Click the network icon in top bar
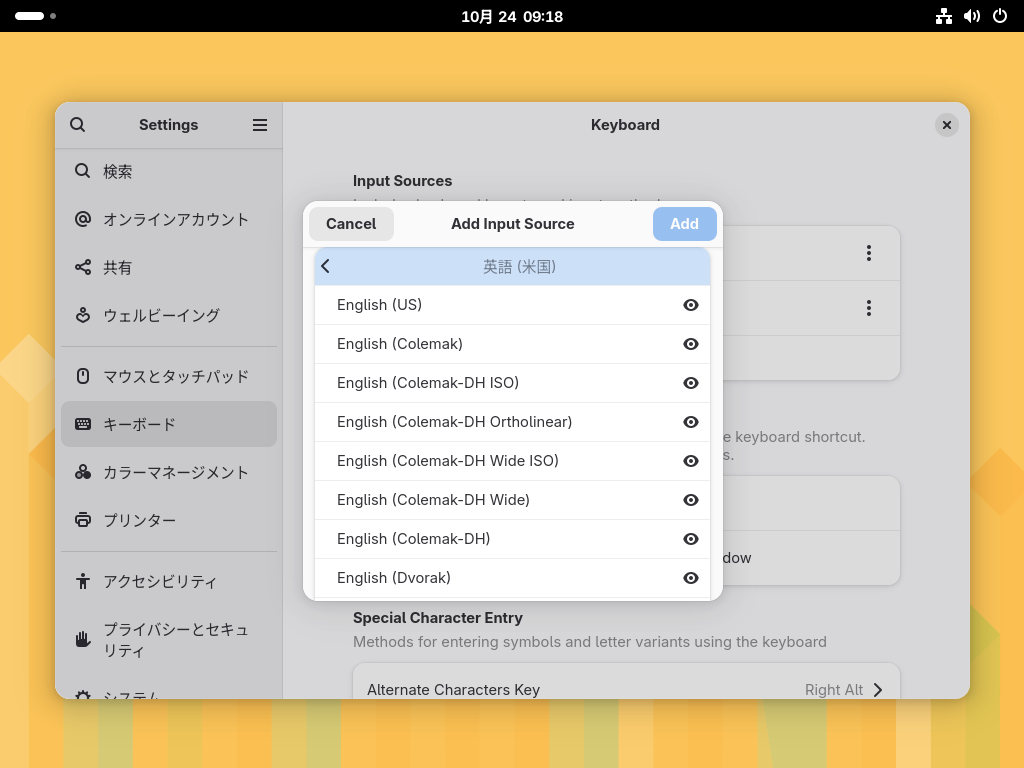1024x768 pixels. click(x=943, y=16)
